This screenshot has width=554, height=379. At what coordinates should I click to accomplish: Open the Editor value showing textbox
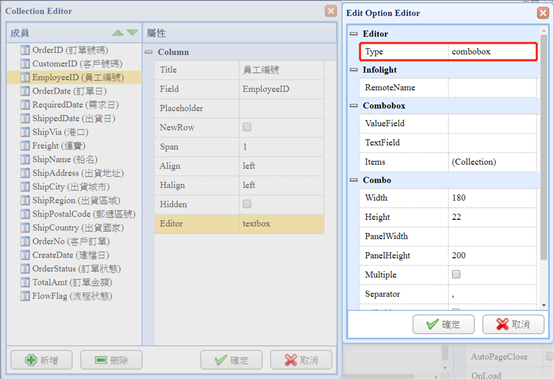click(282, 224)
